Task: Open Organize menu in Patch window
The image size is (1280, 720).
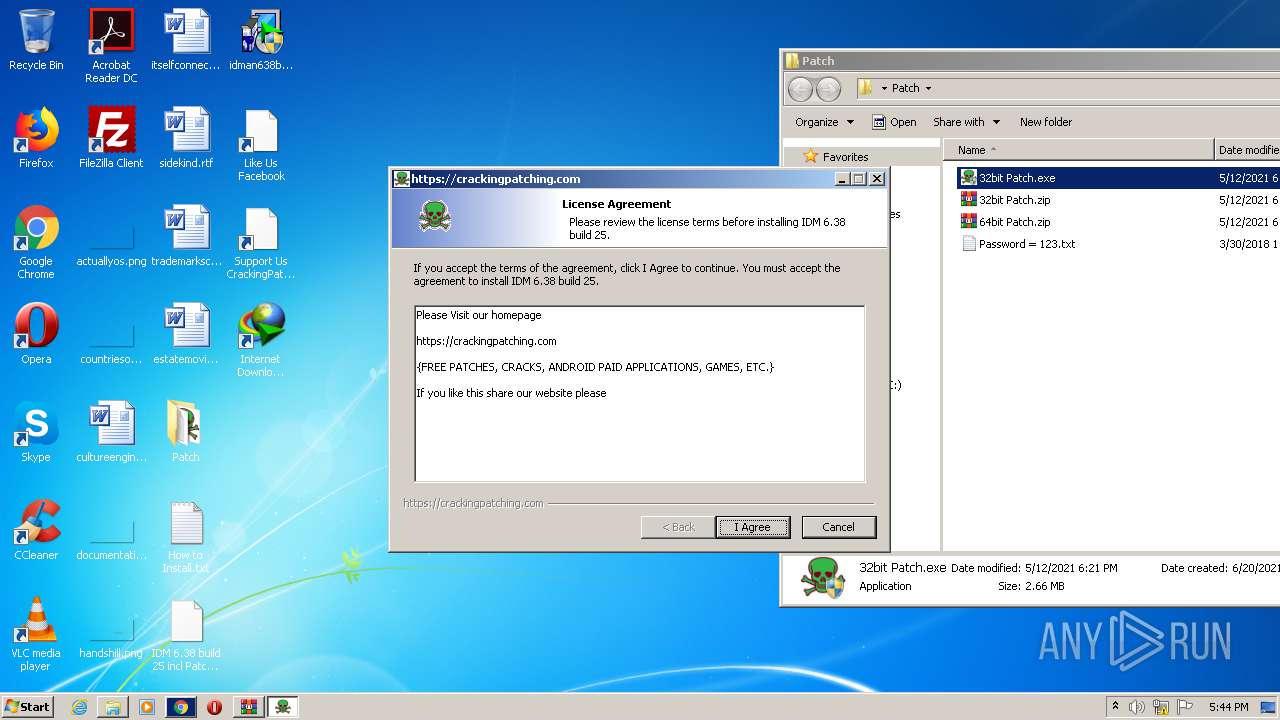Action: click(824, 122)
